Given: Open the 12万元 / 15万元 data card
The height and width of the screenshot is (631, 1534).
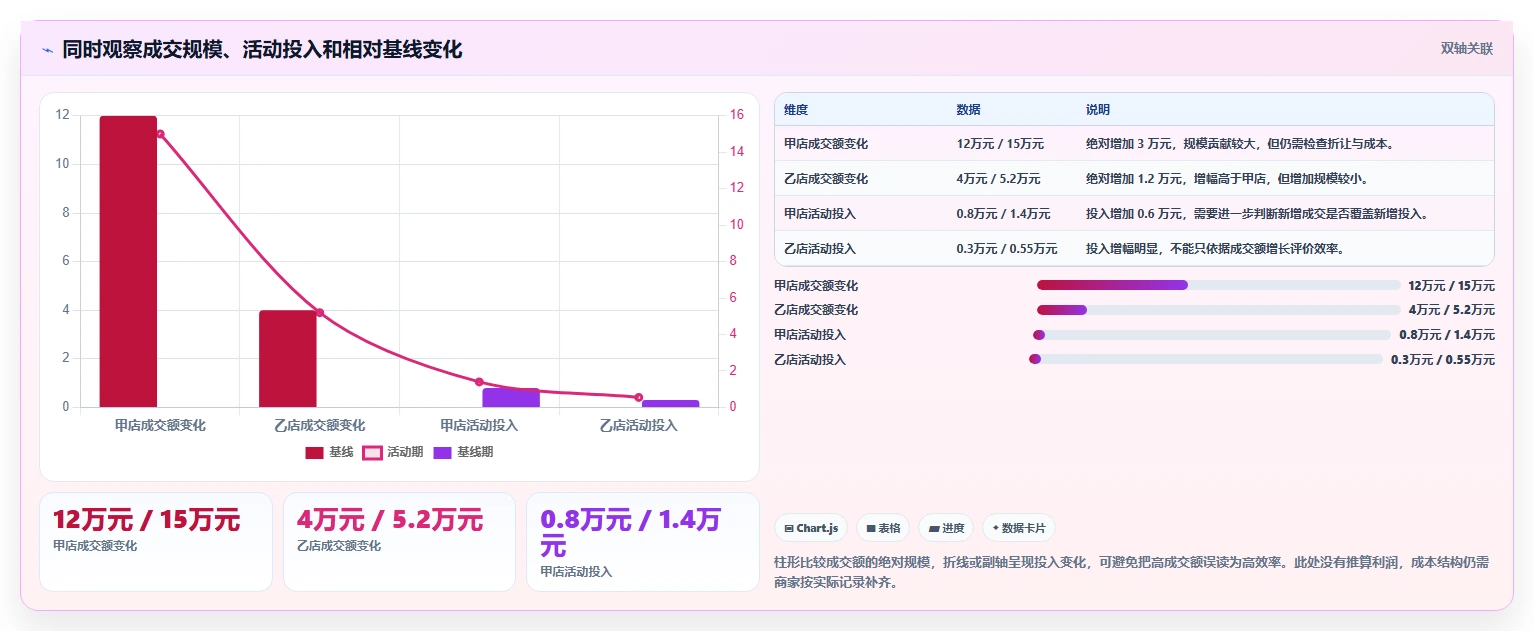Looking at the screenshot, I should [x=156, y=542].
